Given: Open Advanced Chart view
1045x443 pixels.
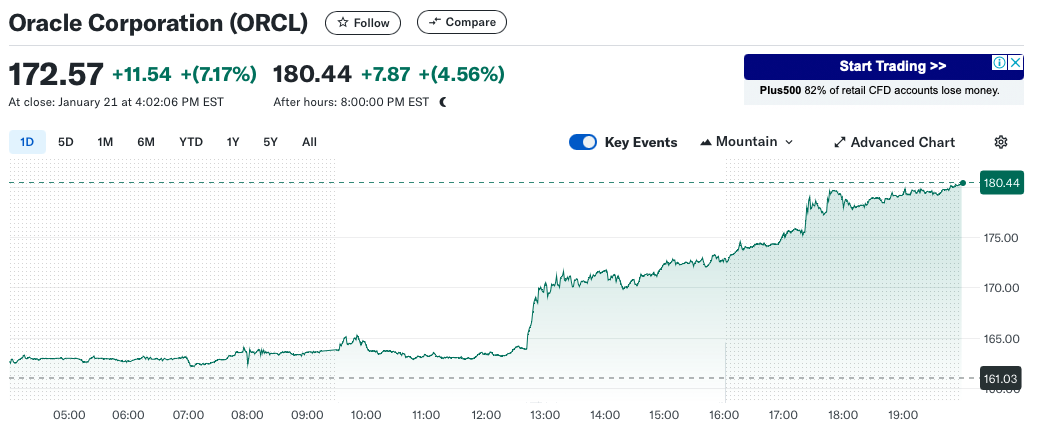Looking at the screenshot, I should 894,143.
